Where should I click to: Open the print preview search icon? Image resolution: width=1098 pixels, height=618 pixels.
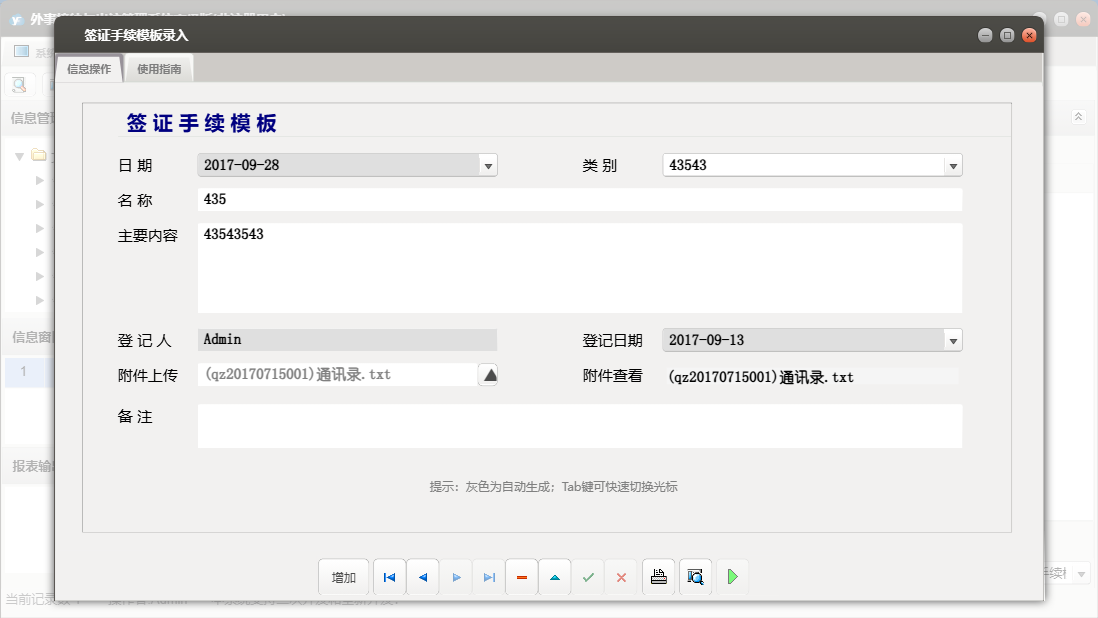tap(695, 577)
